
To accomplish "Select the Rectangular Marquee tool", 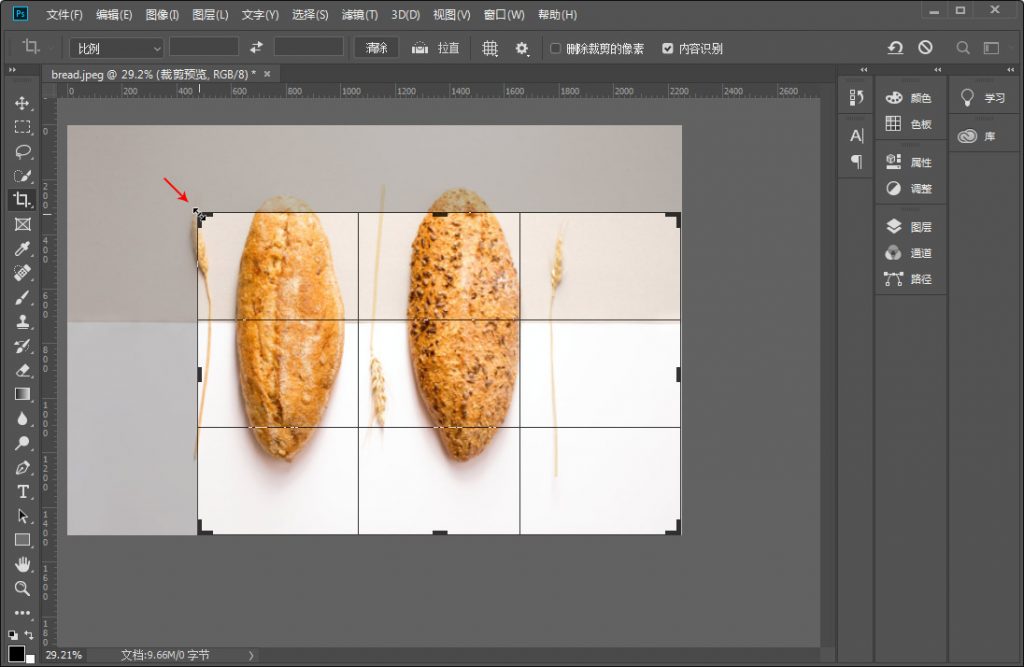I will [22, 127].
